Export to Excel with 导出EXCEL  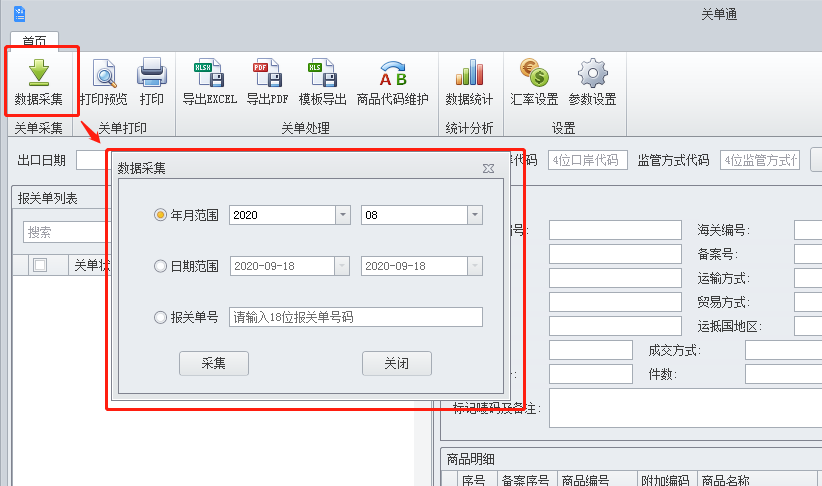tap(210, 82)
